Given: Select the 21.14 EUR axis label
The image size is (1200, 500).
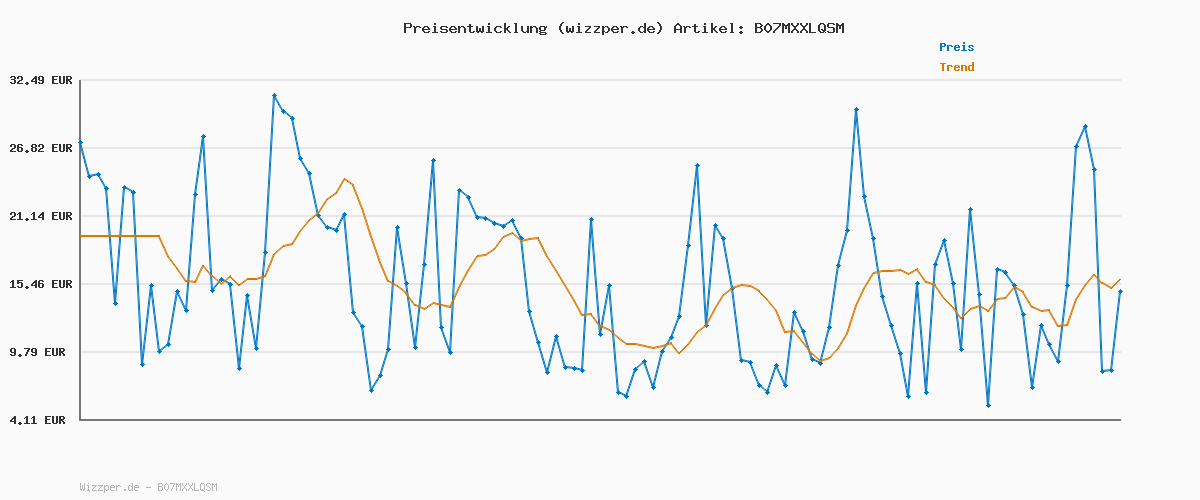Looking at the screenshot, I should pos(41,216).
